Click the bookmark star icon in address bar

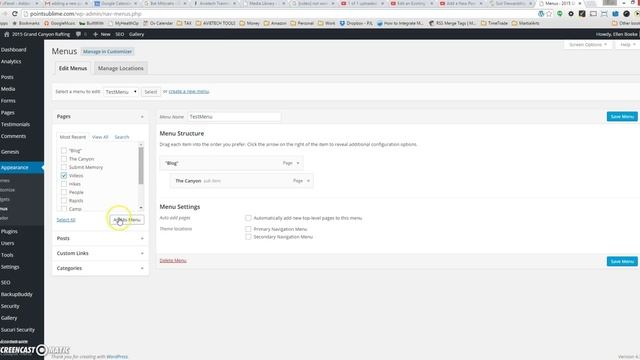click(x=549, y=13)
